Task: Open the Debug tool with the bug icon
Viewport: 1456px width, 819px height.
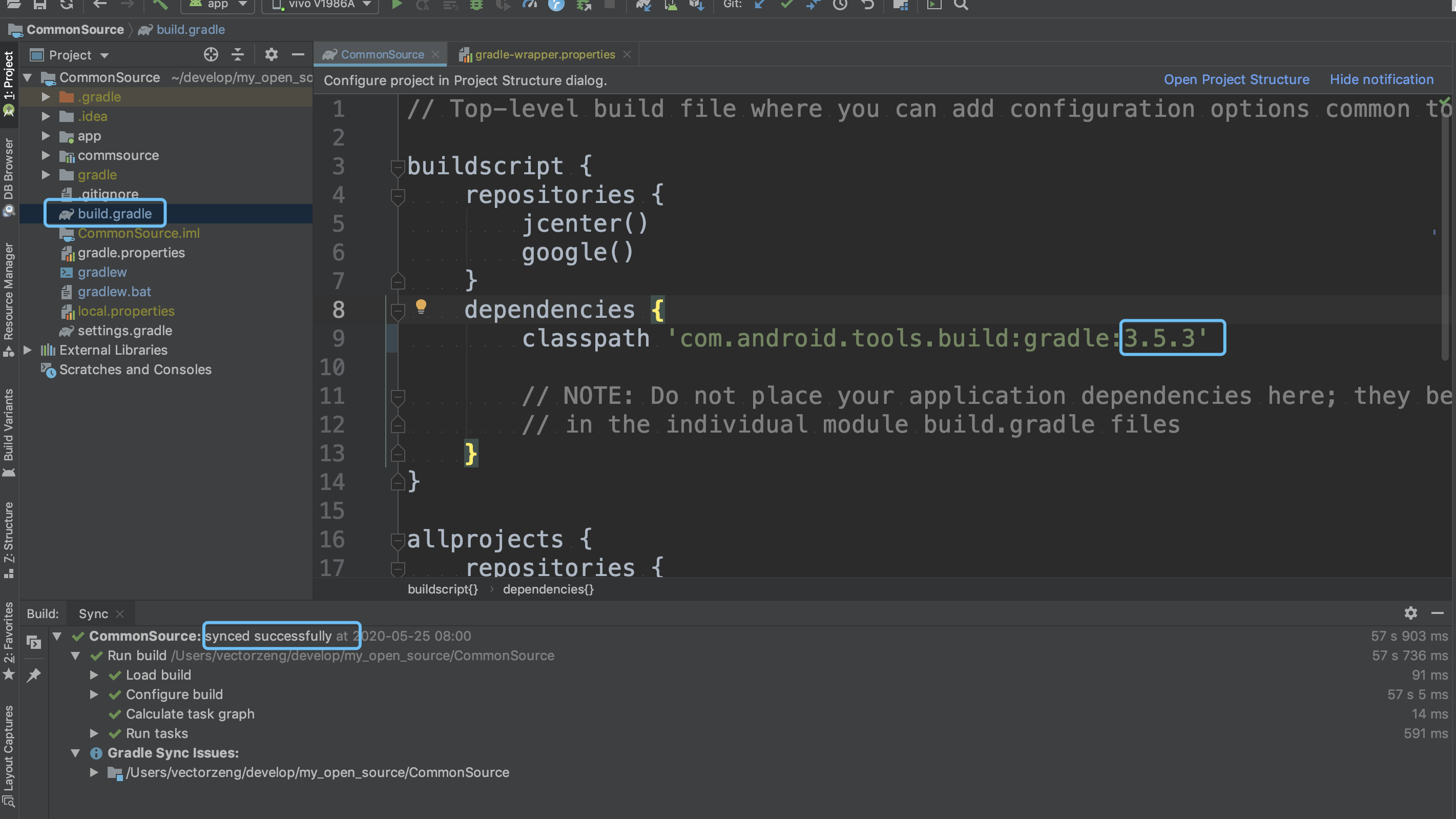Action: 476,6
